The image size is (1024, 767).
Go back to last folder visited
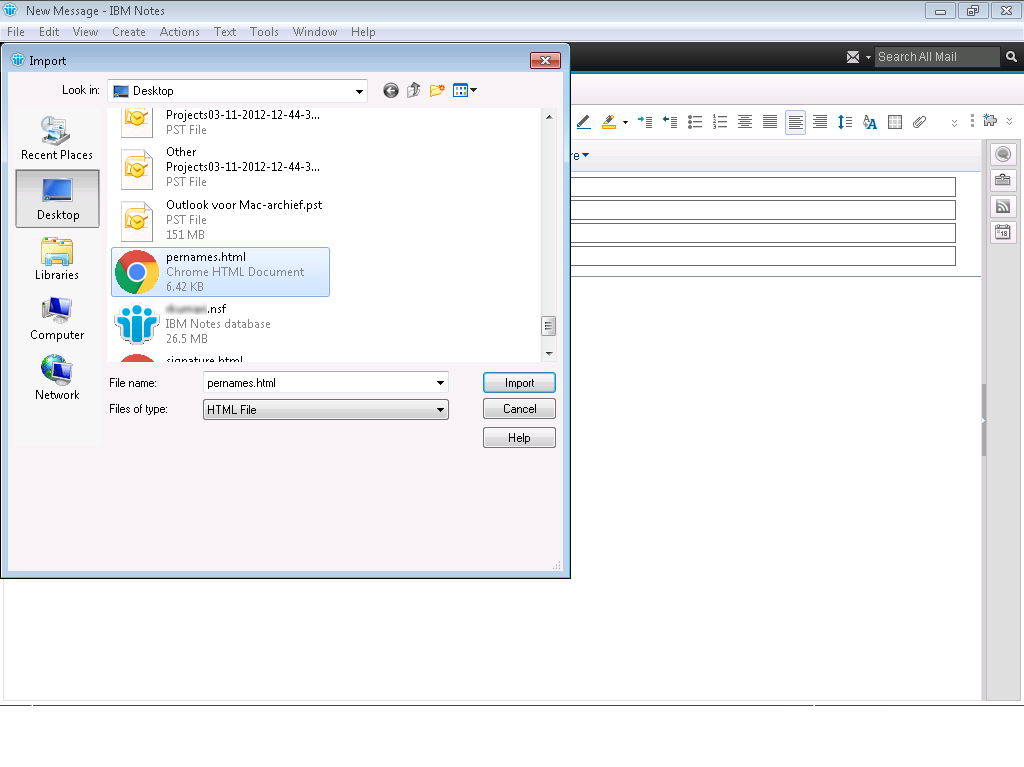pos(391,91)
